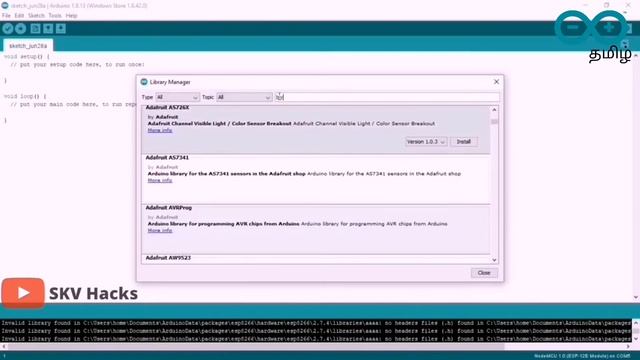Select the sketch_jun28a tab
The image size is (640, 360).
(28, 46)
